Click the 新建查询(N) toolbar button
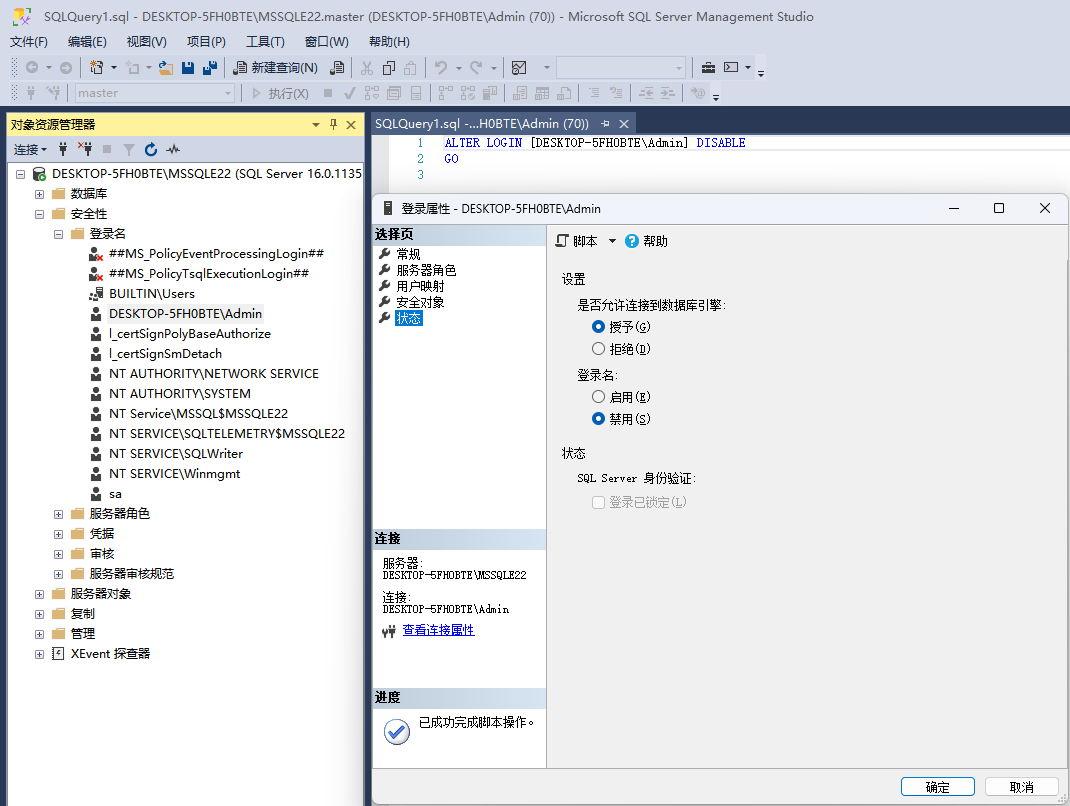The height and width of the screenshot is (806, 1070). pos(276,68)
